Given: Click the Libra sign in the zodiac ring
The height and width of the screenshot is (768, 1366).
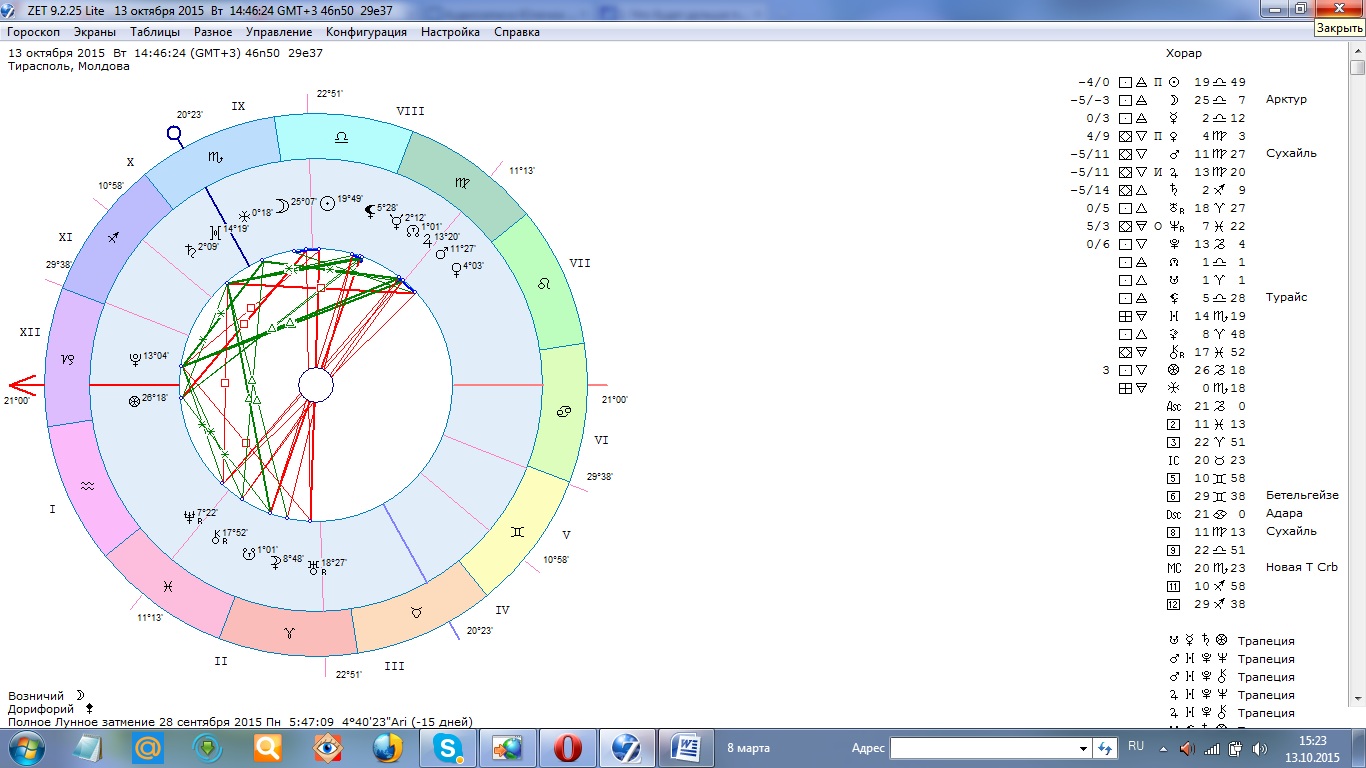Looking at the screenshot, I should coord(341,137).
